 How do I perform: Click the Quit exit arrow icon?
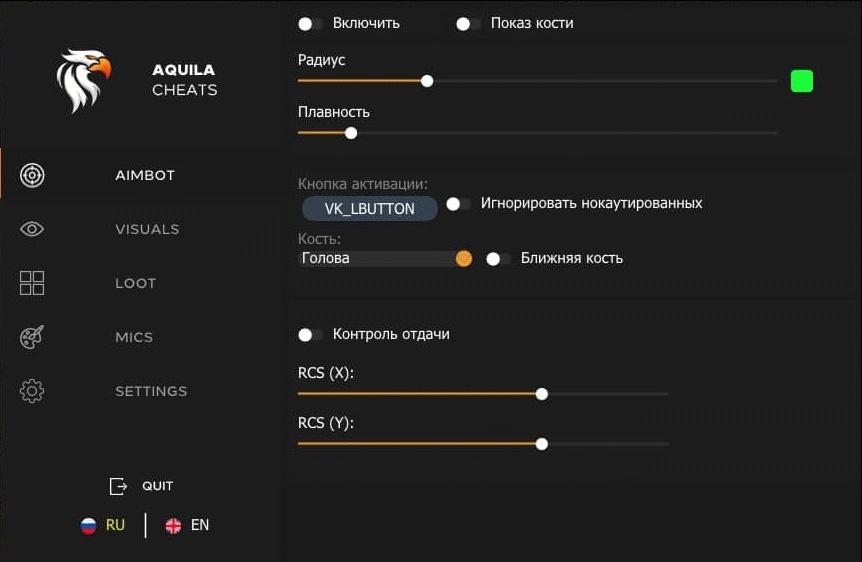pyautogui.click(x=118, y=486)
